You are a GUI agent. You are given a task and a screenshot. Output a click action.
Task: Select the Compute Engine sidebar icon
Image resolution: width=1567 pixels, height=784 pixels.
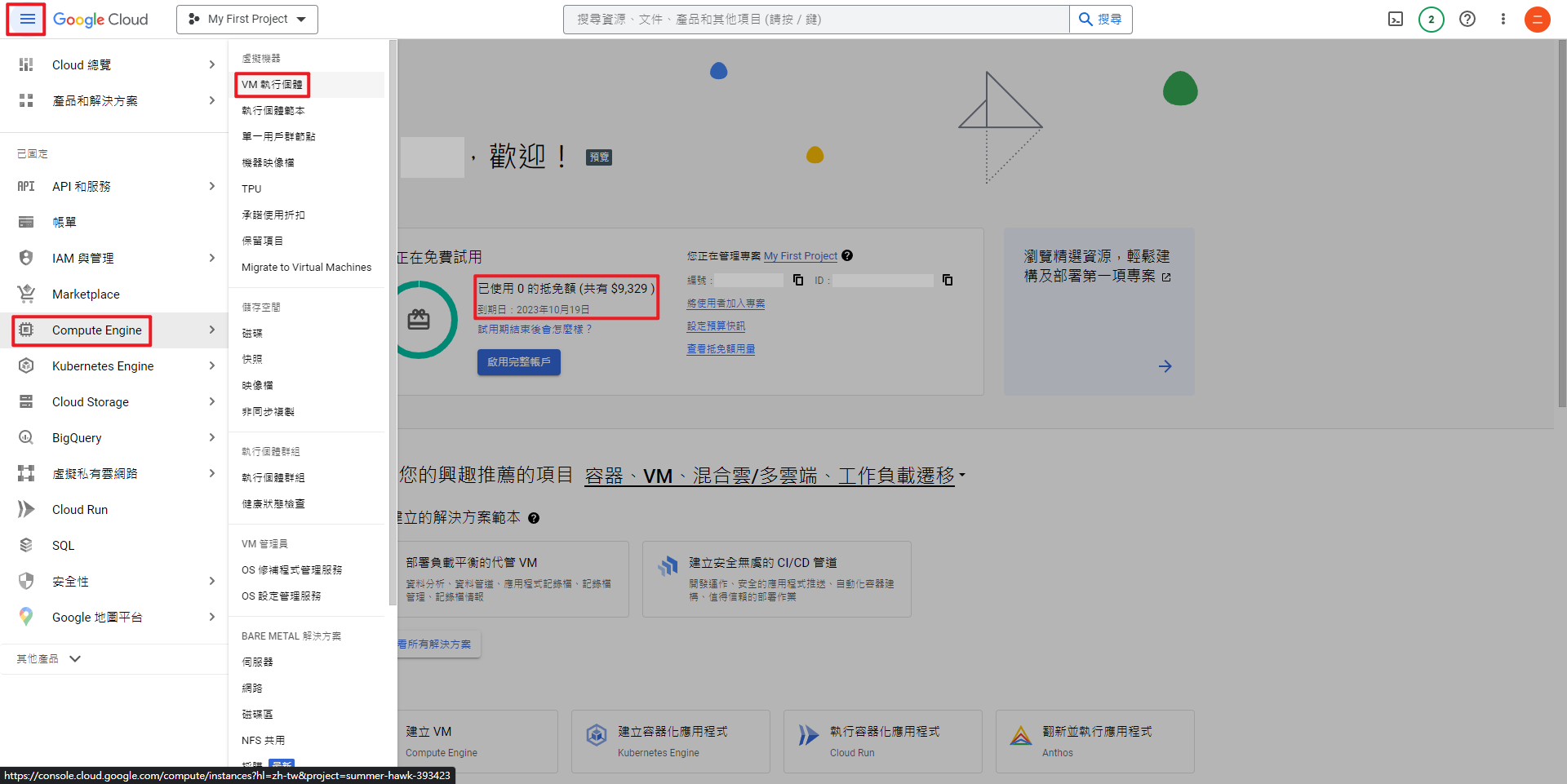[x=26, y=330]
